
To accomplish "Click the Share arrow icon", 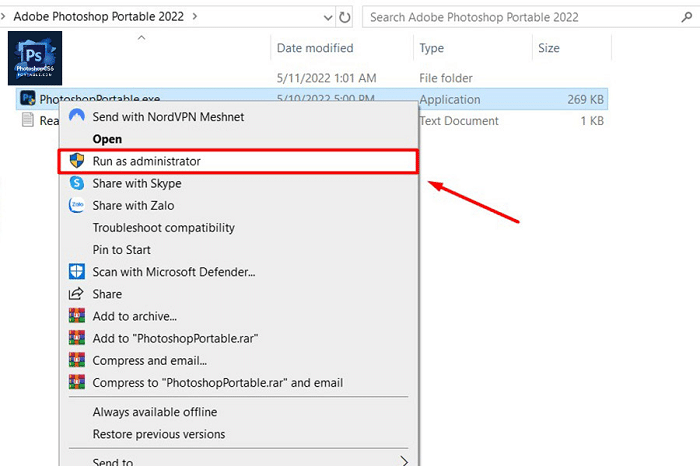I will [x=77, y=294].
